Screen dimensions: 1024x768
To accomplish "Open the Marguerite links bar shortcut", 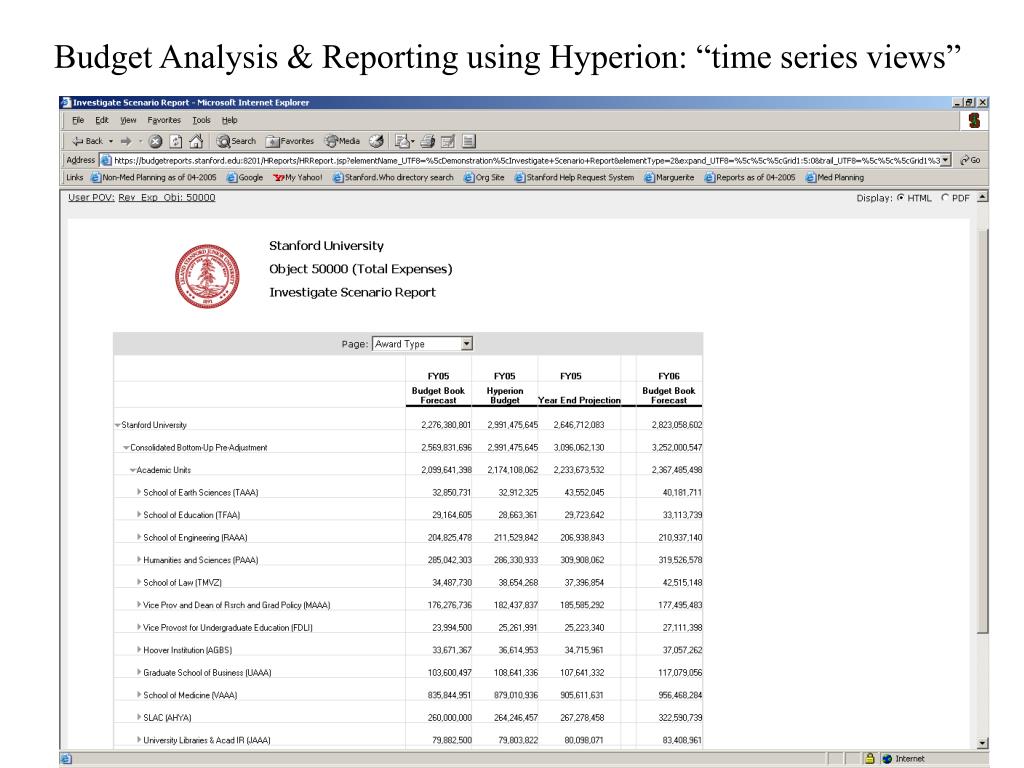I will tap(669, 178).
